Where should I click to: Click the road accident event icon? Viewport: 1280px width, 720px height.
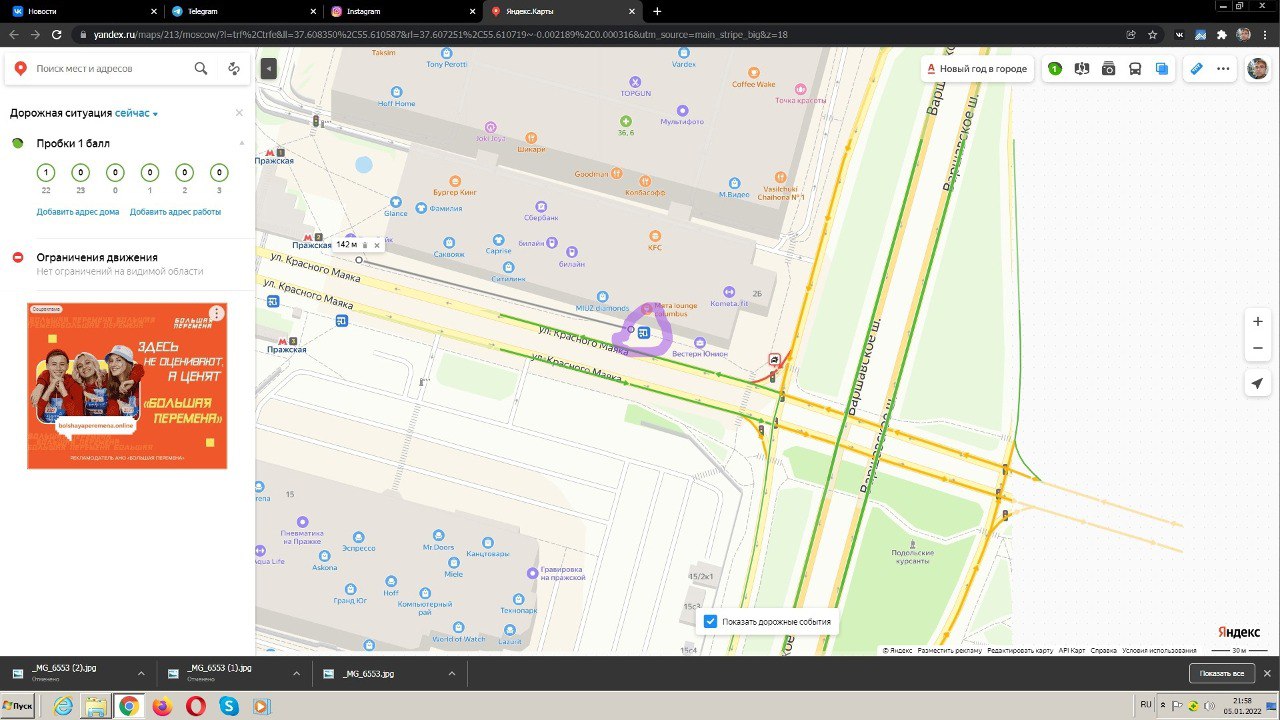click(x=775, y=359)
